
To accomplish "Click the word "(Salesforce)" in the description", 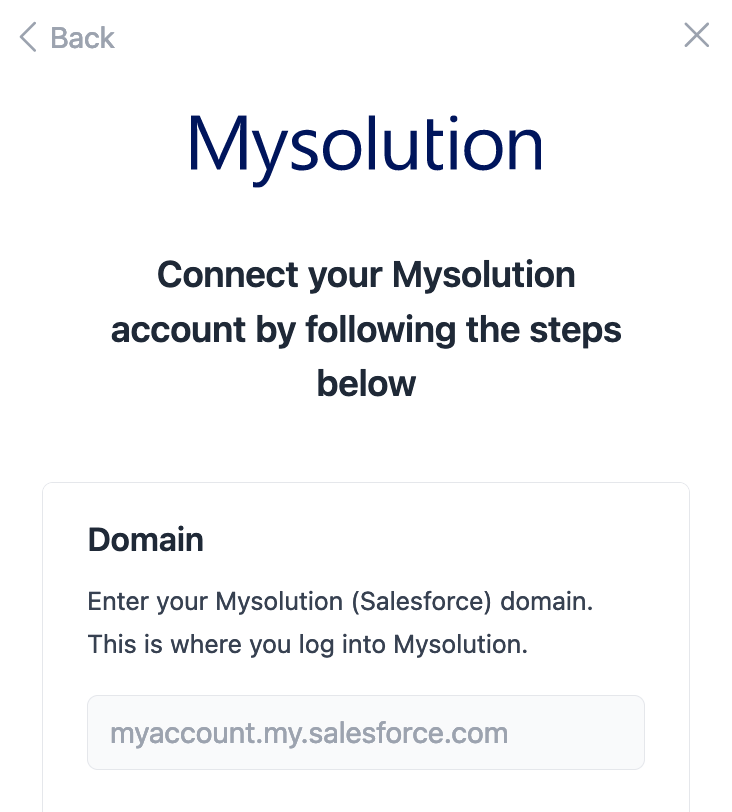I will tap(414, 602).
